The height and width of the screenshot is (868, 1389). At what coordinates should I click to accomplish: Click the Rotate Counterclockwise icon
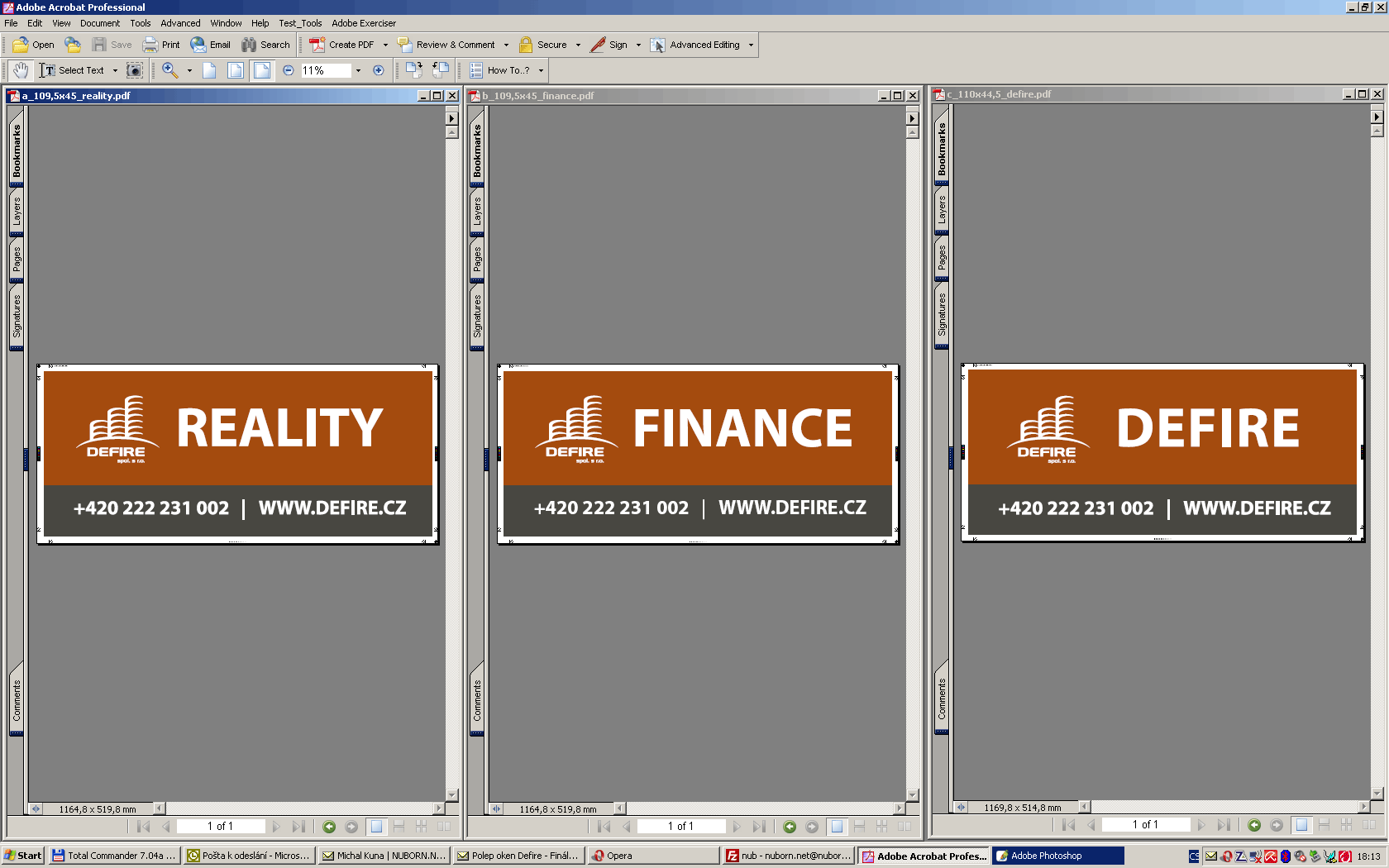[441, 70]
